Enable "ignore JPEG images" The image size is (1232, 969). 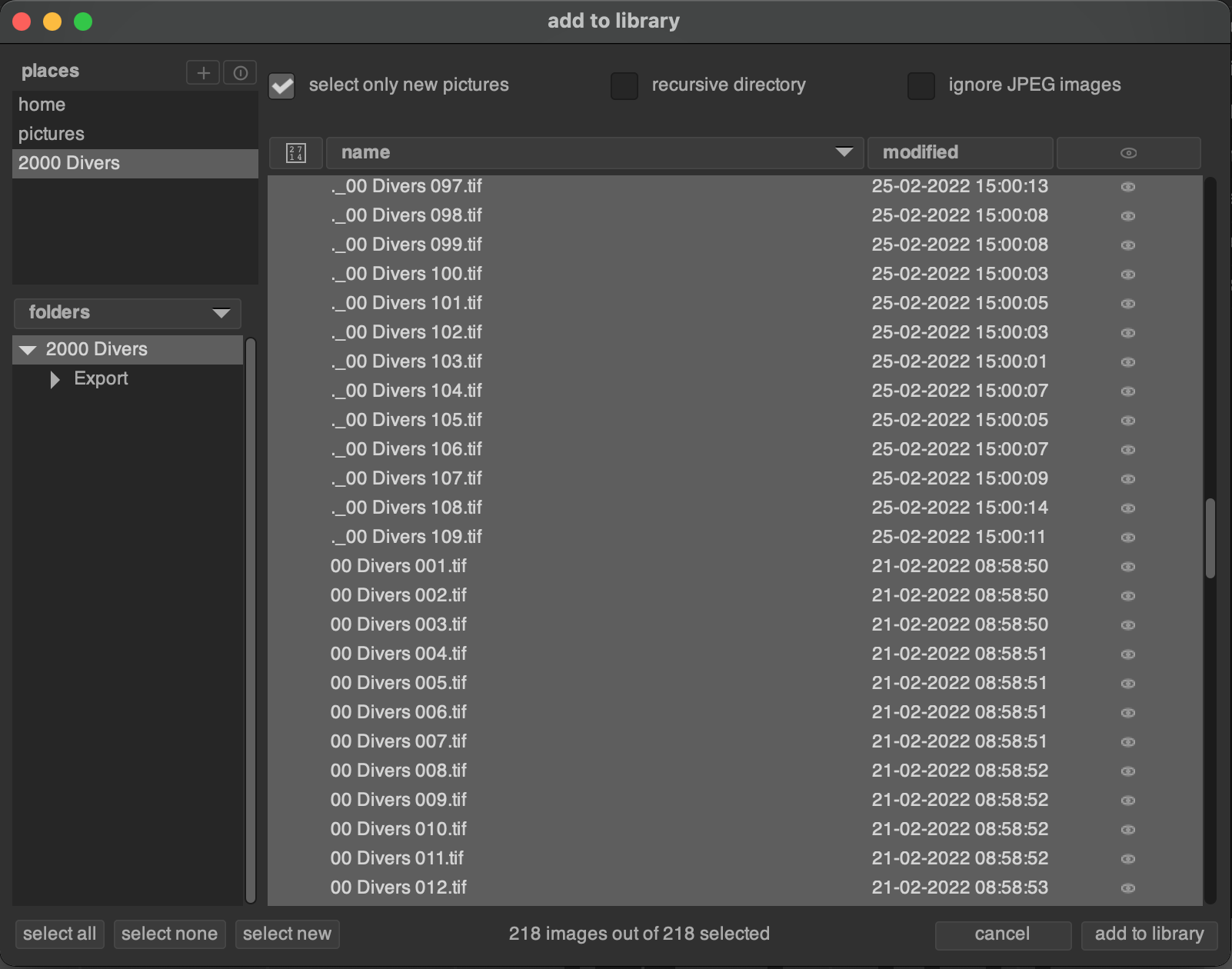[921, 86]
